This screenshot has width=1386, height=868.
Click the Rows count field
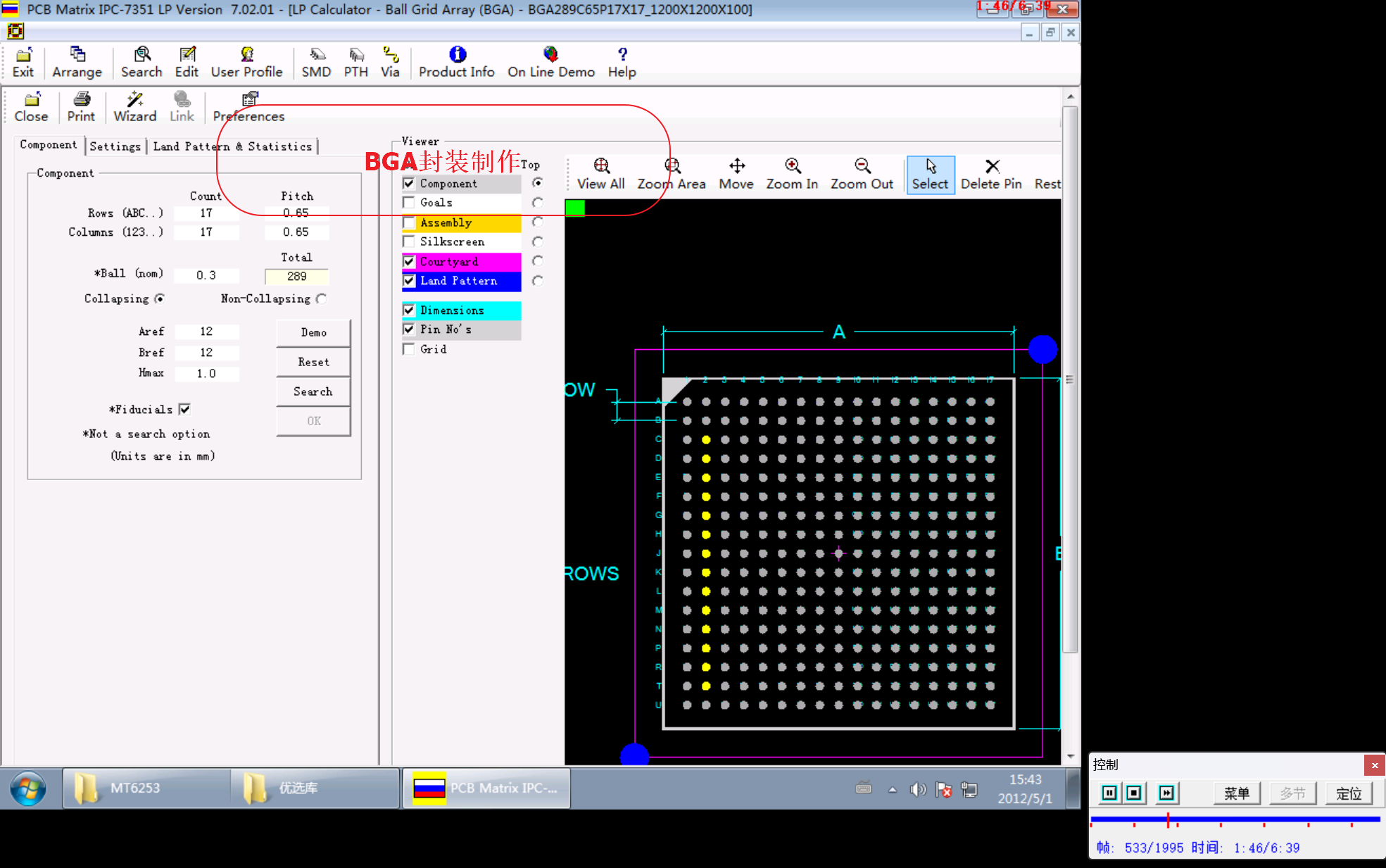click(x=206, y=213)
